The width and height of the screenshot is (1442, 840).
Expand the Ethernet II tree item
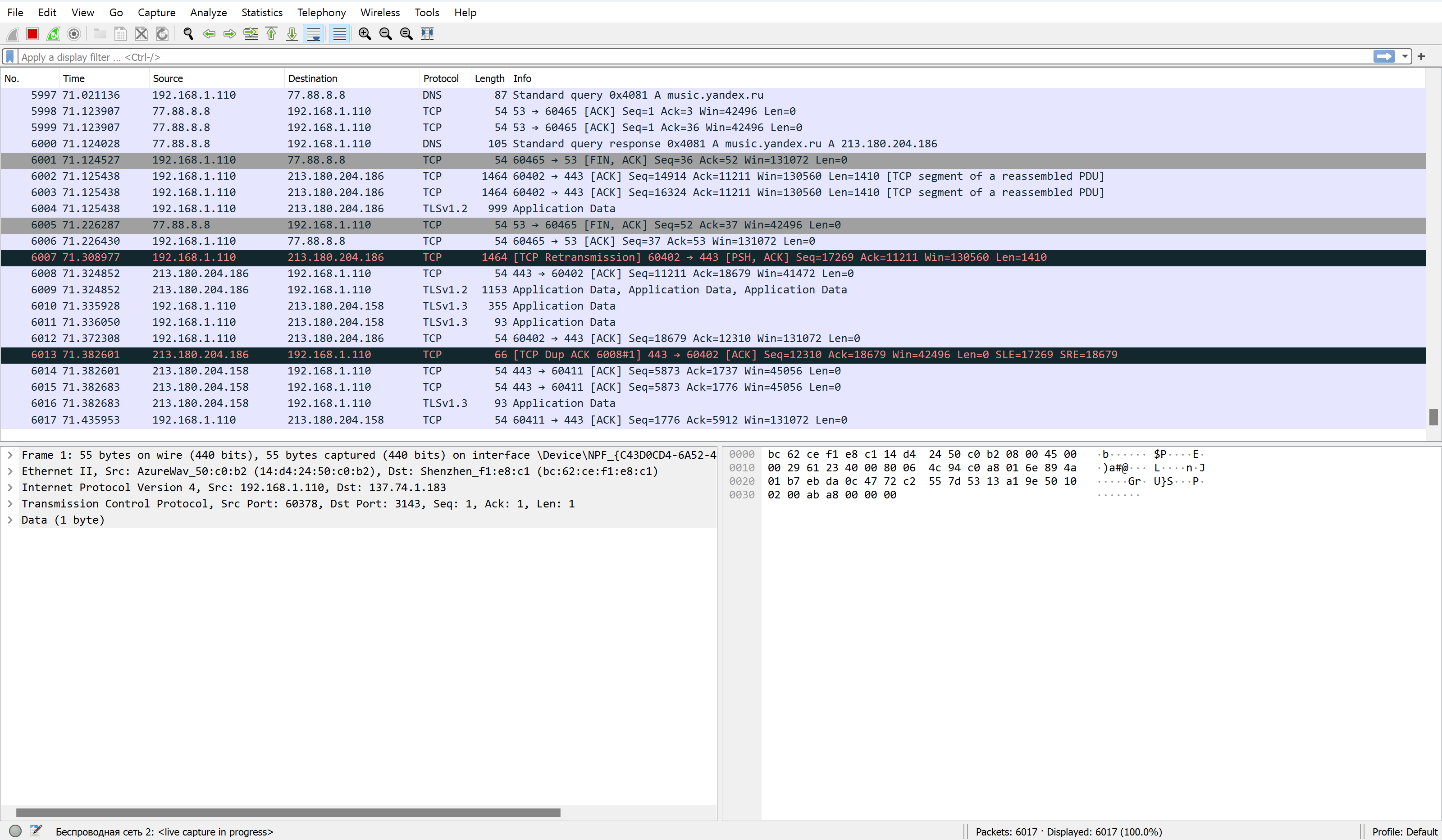(x=10, y=471)
